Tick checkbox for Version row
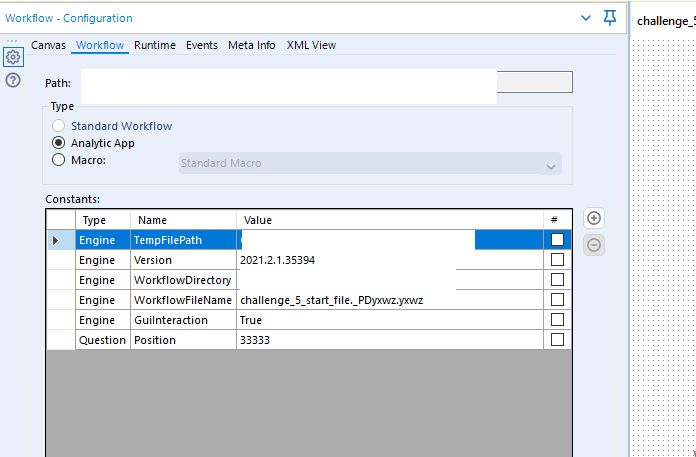Image resolution: width=696 pixels, height=457 pixels. 557,260
